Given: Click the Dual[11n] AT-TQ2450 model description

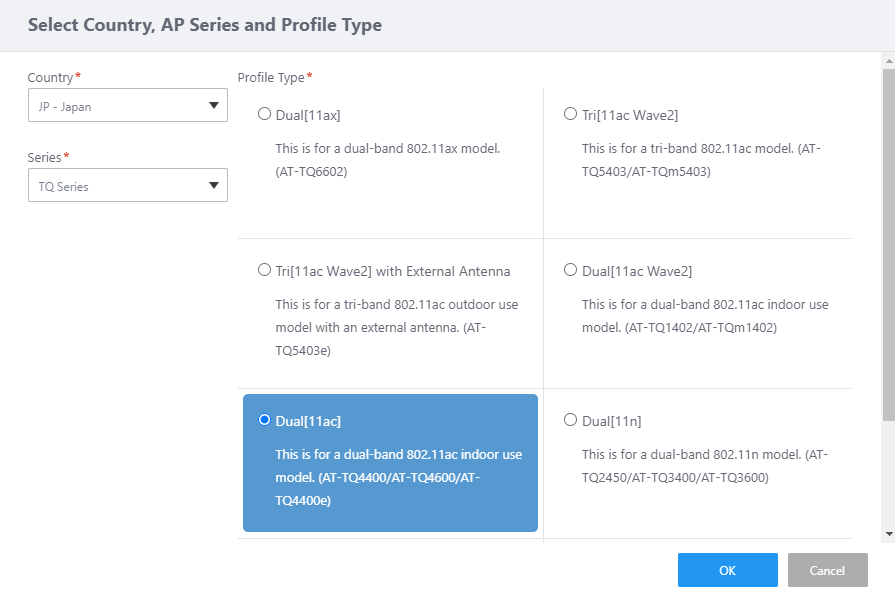Looking at the screenshot, I should tap(704, 466).
